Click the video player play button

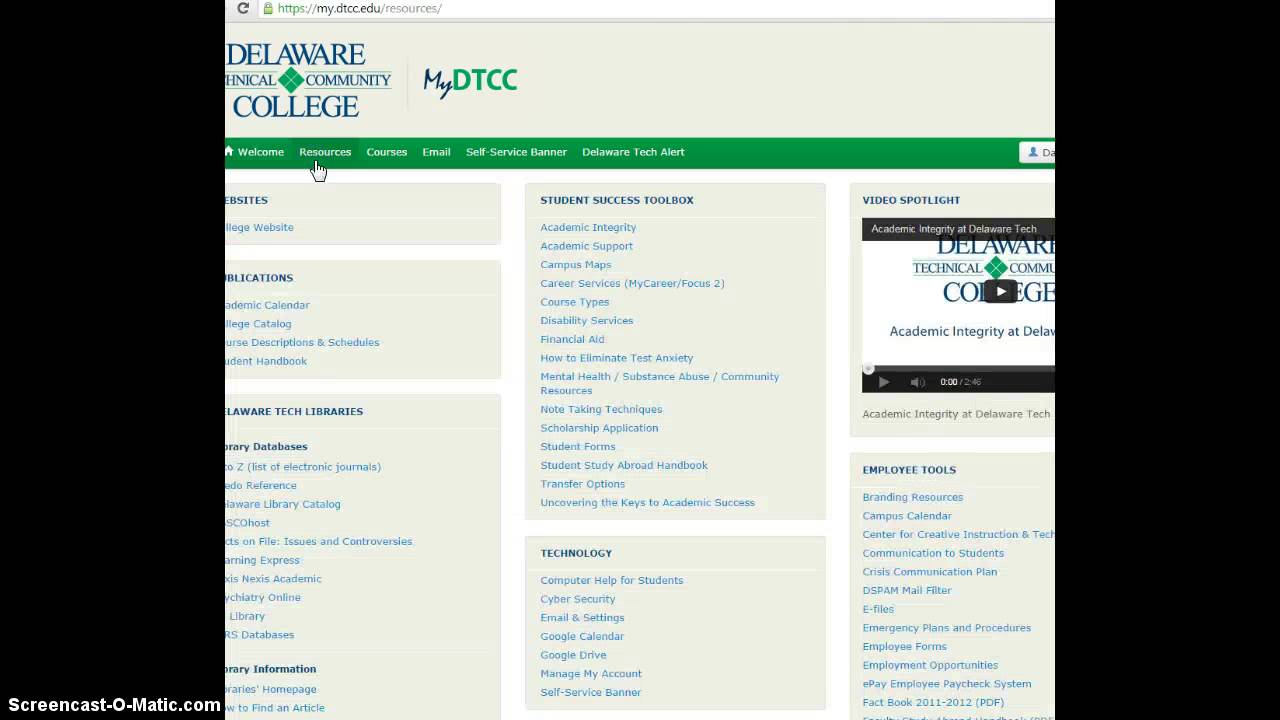(883, 382)
